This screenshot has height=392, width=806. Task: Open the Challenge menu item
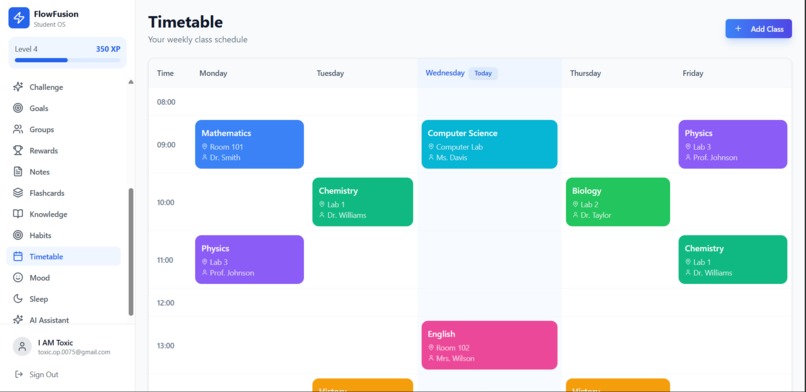63,87
